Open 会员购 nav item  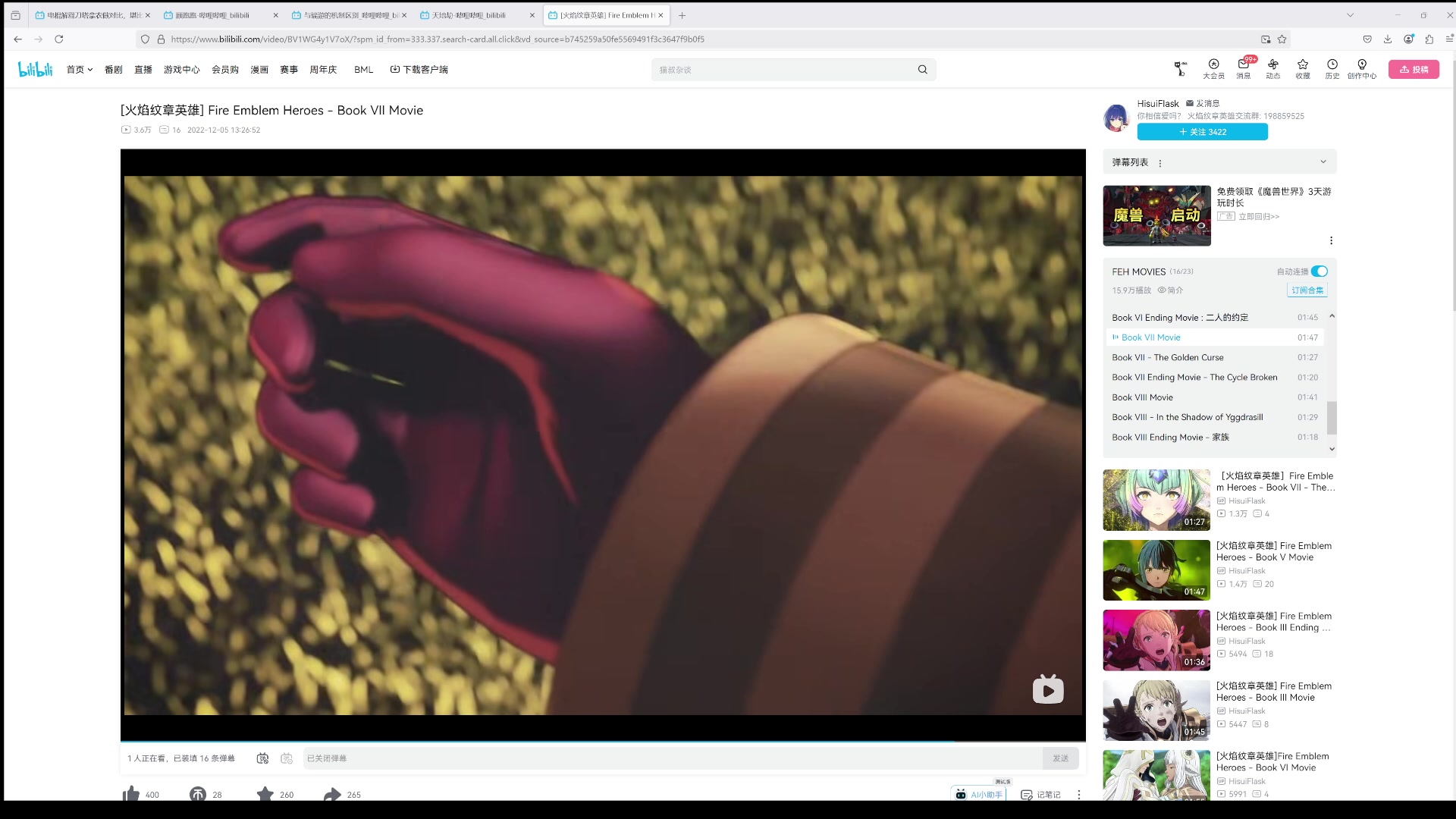pos(225,70)
